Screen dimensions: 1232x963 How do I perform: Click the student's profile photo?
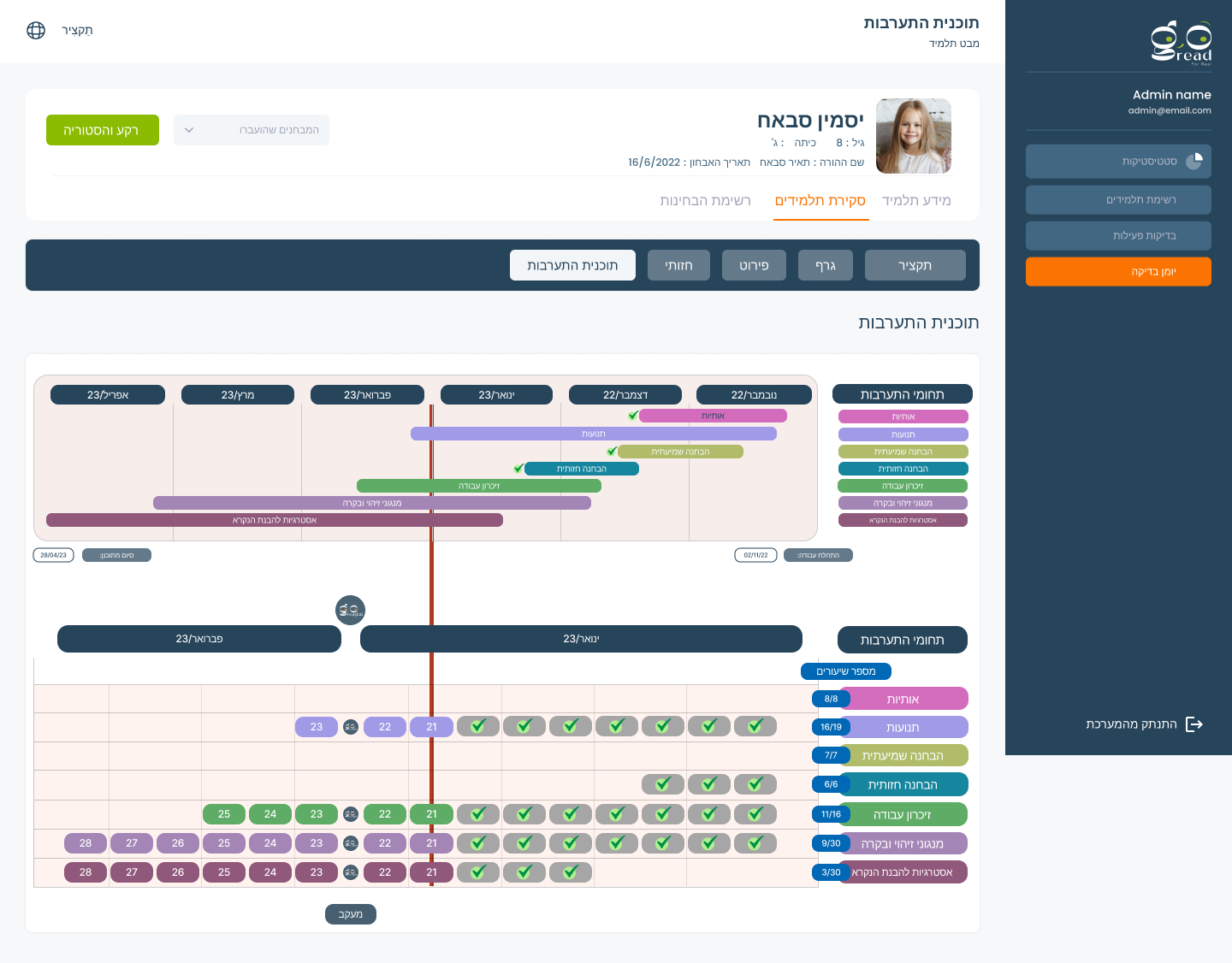click(x=913, y=136)
